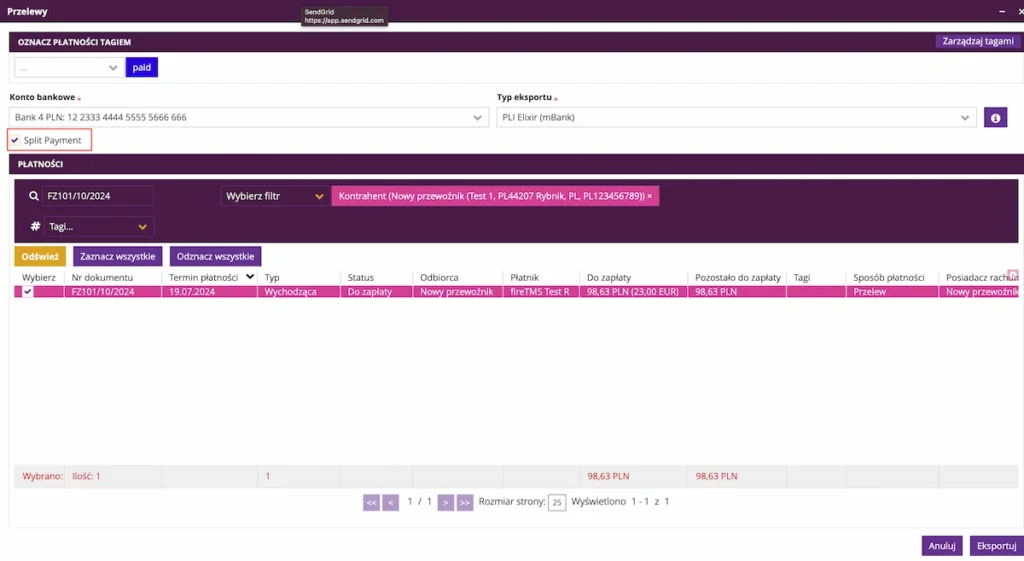Viewport: 1024px width, 561px height.
Task: Click Zaznacz wszystkie button
Action: (118, 256)
